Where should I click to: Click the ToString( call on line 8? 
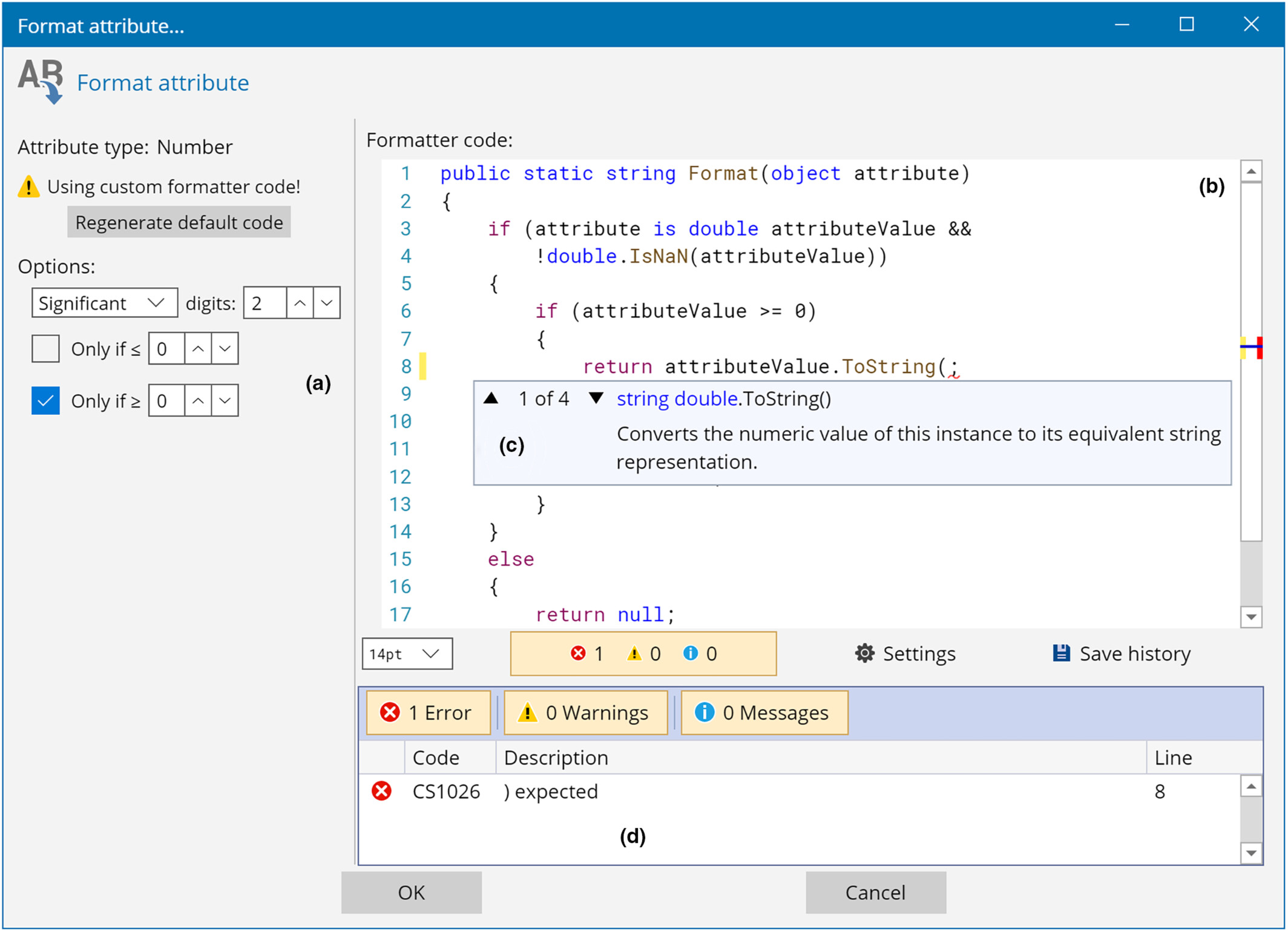pos(895,366)
